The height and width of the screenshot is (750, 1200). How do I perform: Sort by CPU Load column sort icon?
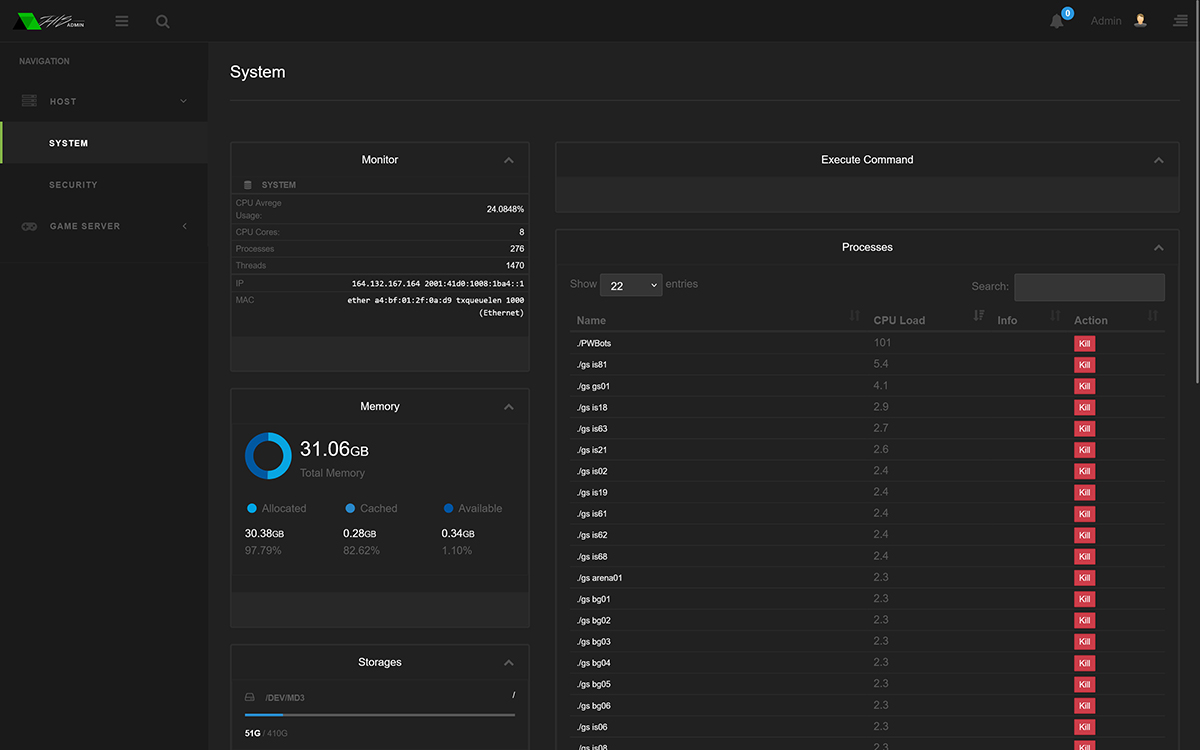click(x=979, y=316)
